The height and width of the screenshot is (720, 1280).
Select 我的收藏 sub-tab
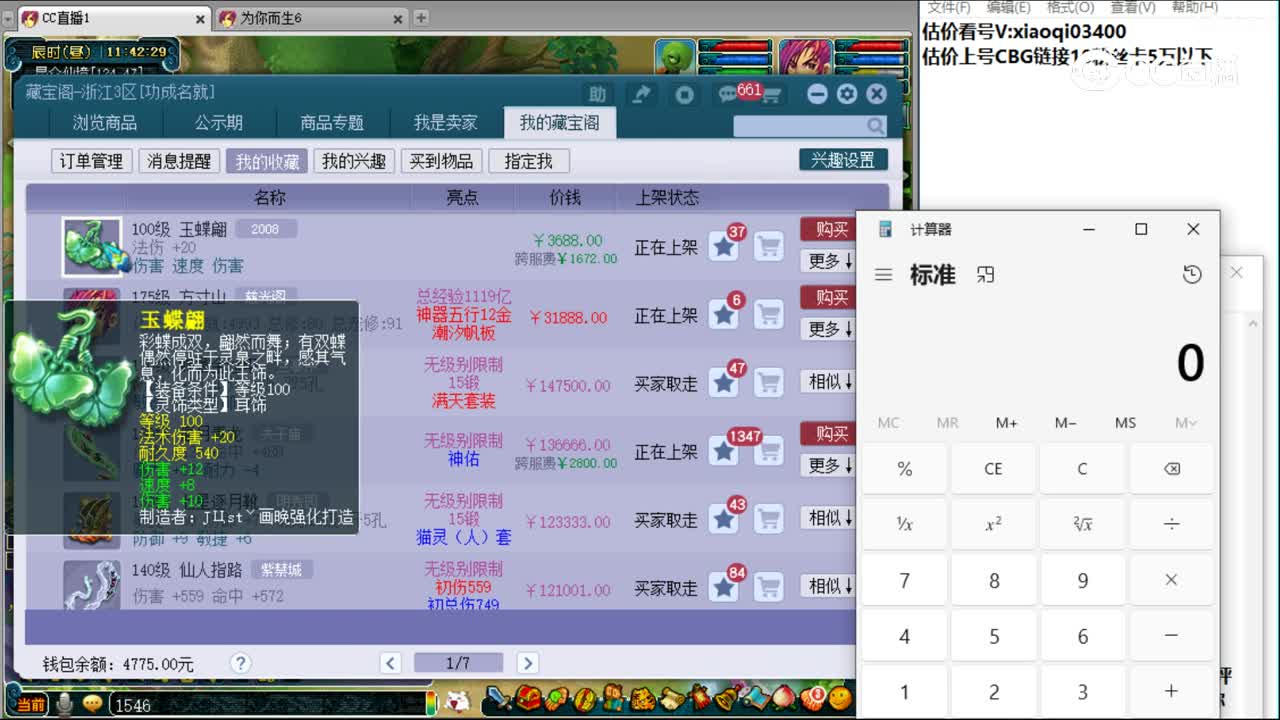(267, 161)
